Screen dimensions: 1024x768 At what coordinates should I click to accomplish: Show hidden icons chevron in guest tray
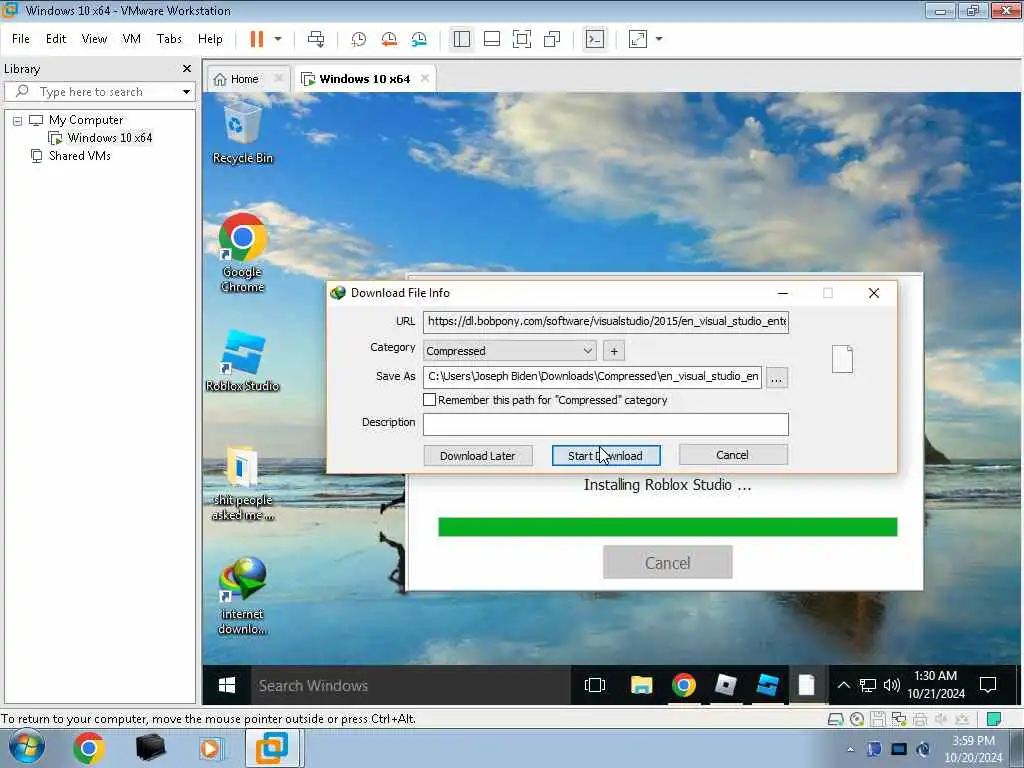[844, 685]
